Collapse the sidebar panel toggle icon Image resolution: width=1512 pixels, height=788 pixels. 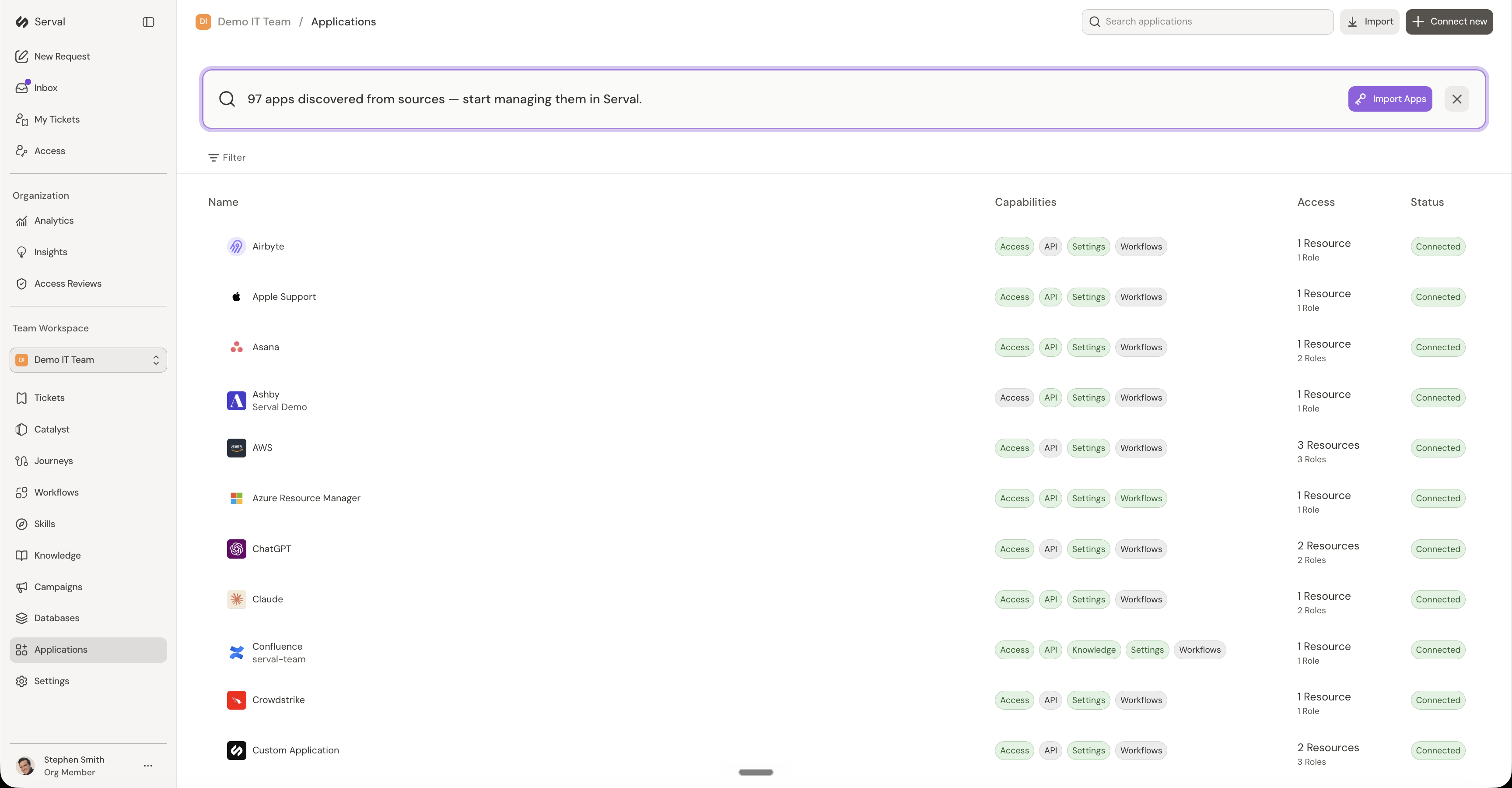[148, 22]
